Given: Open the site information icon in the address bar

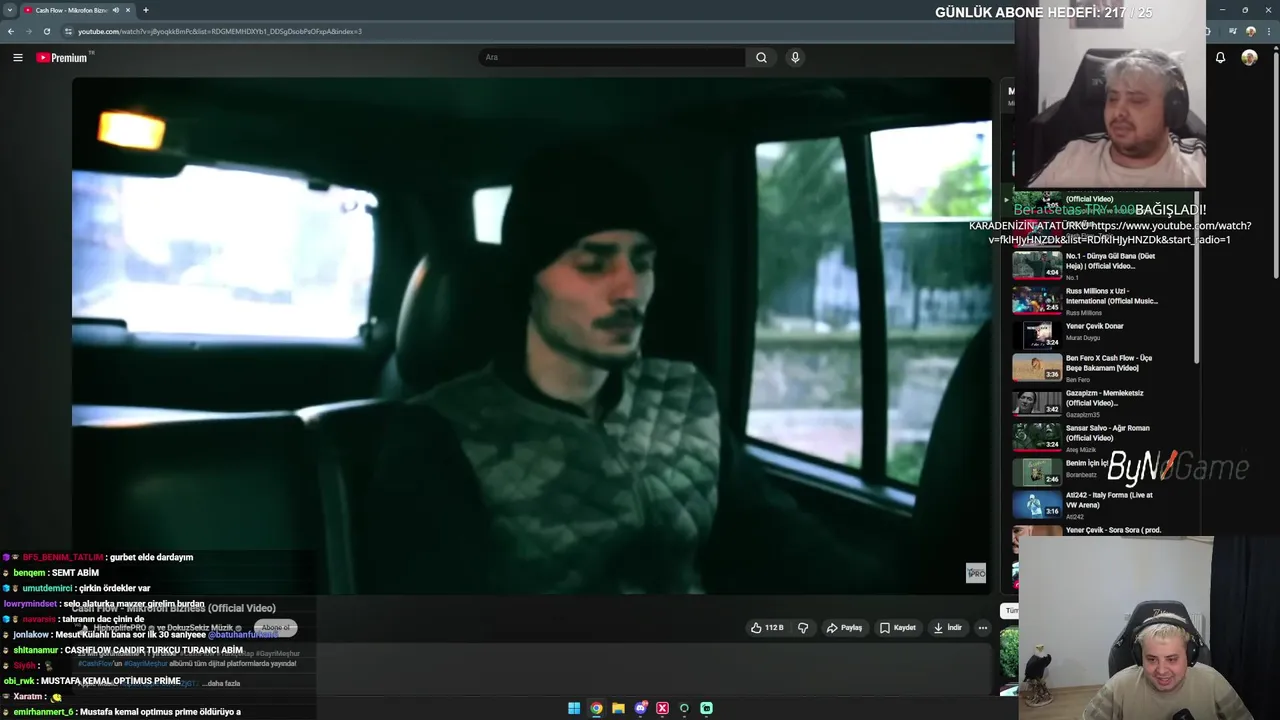Looking at the screenshot, I should click(68, 31).
